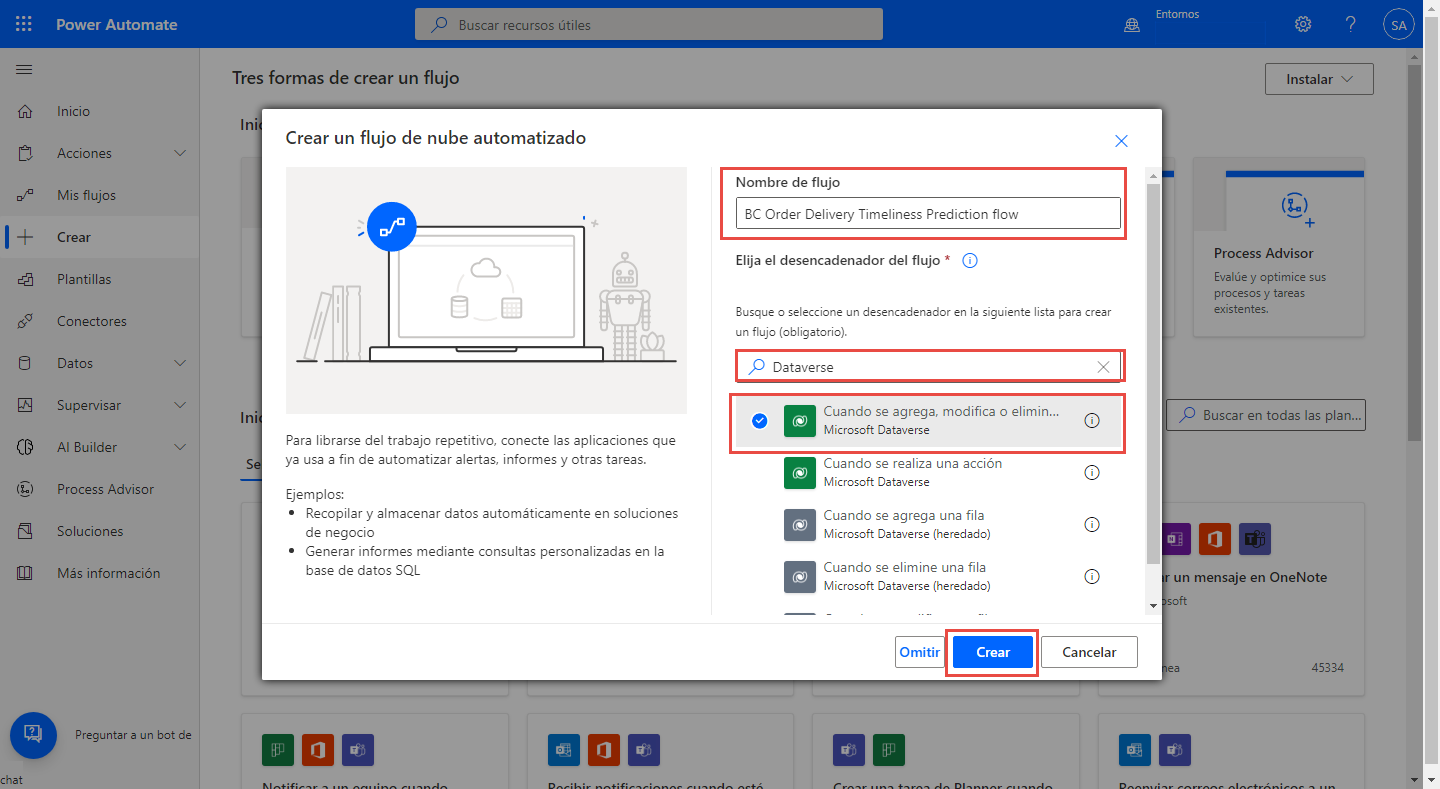The width and height of the screenshot is (1440, 789).
Task: Click the Omitir button
Action: [920, 652]
